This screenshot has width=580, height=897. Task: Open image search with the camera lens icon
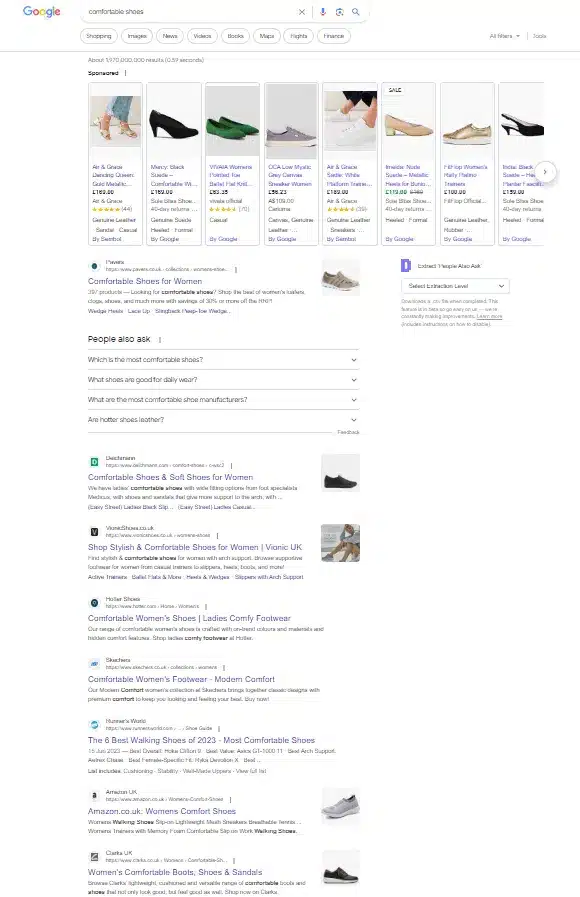pos(339,12)
